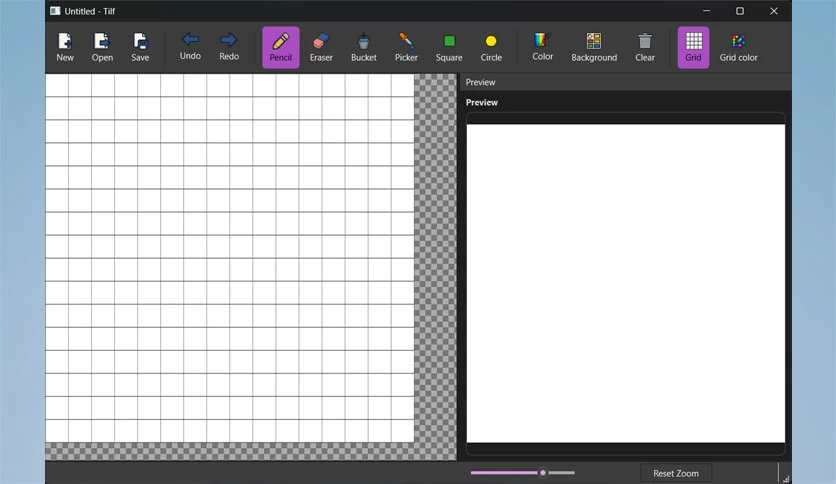Select the Eraser tool
This screenshot has width=836, height=484.
[321, 47]
